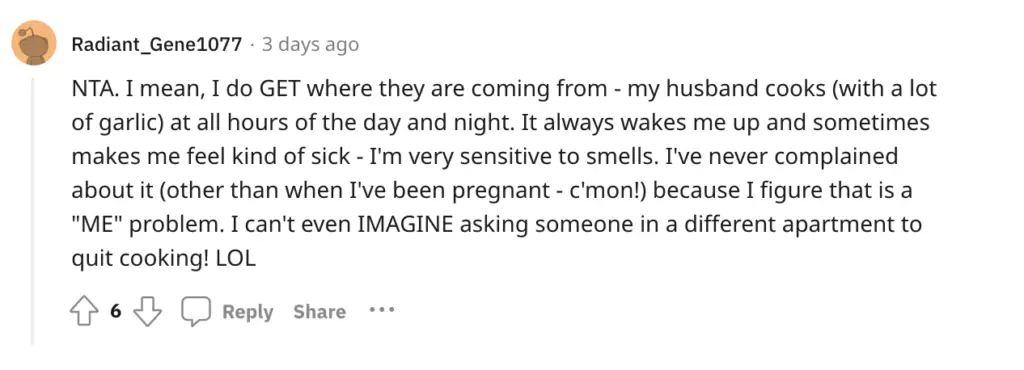Click the capitalized word IMAGINE

405,225
